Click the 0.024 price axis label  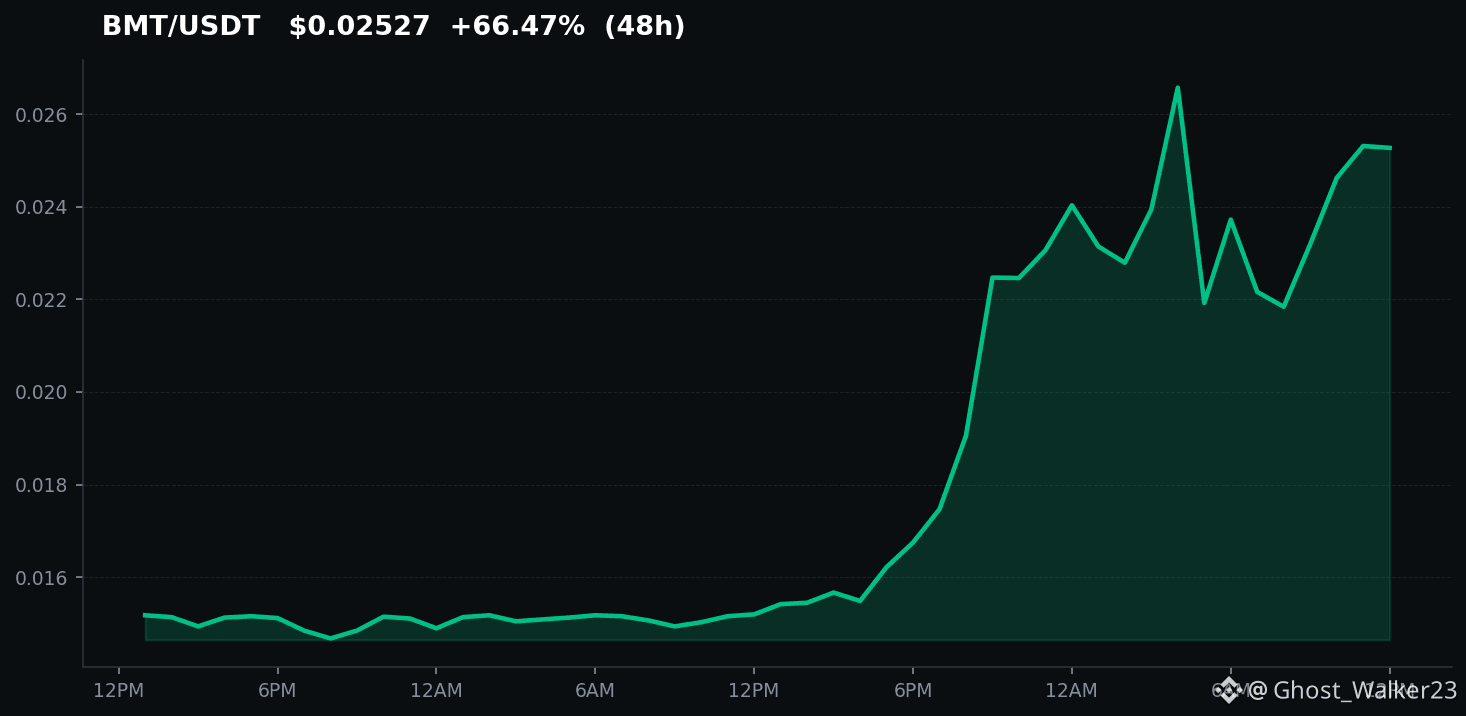41,208
